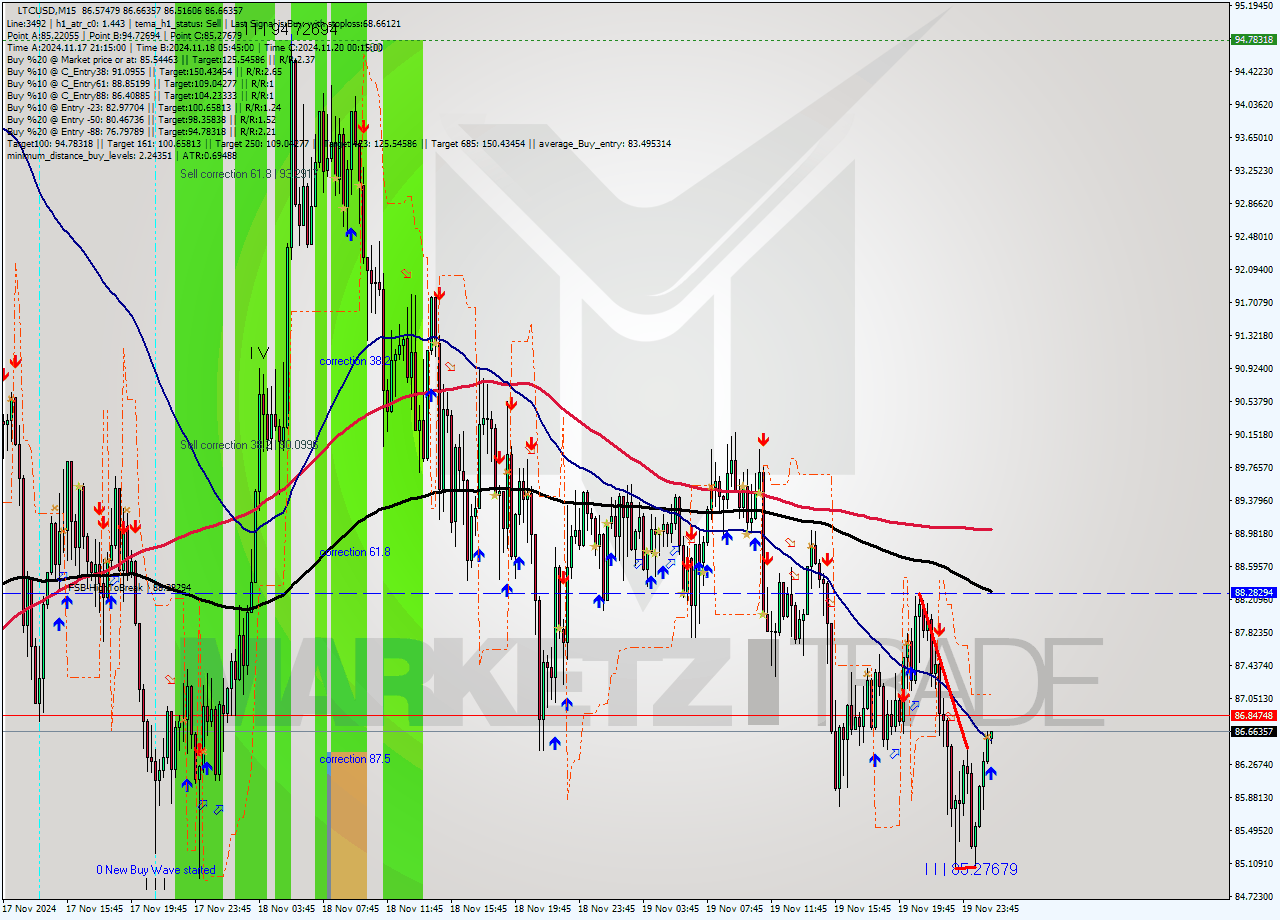
Task: Select the 88.28294 price level tag
Action: (x=1254, y=593)
